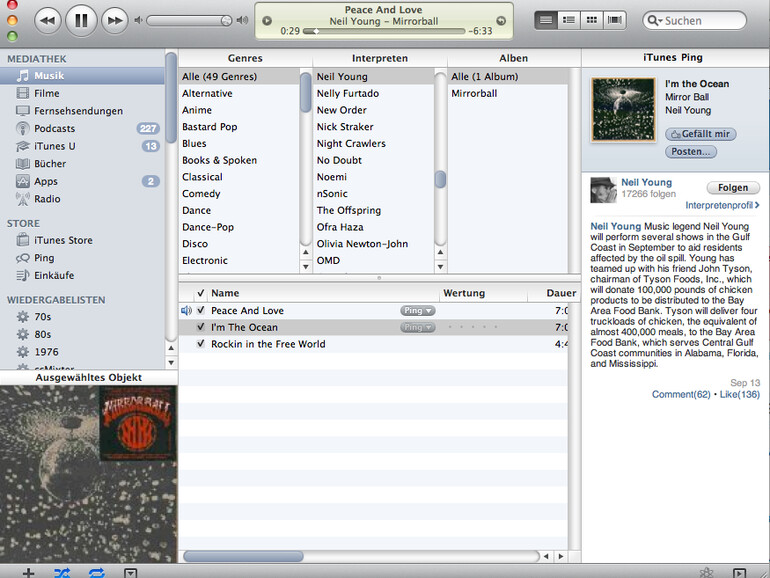
Task: Select Alle (49 Genres)
Action: tap(239, 77)
